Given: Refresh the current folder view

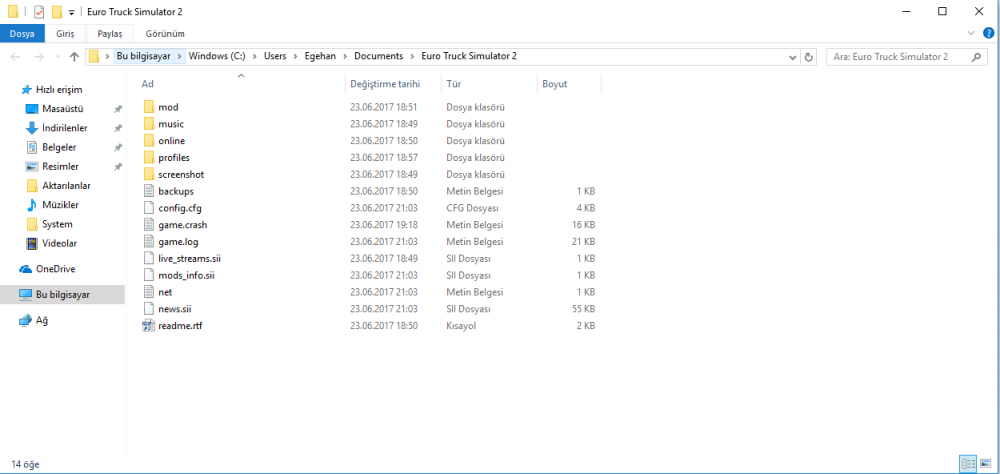Looking at the screenshot, I should [x=808, y=57].
